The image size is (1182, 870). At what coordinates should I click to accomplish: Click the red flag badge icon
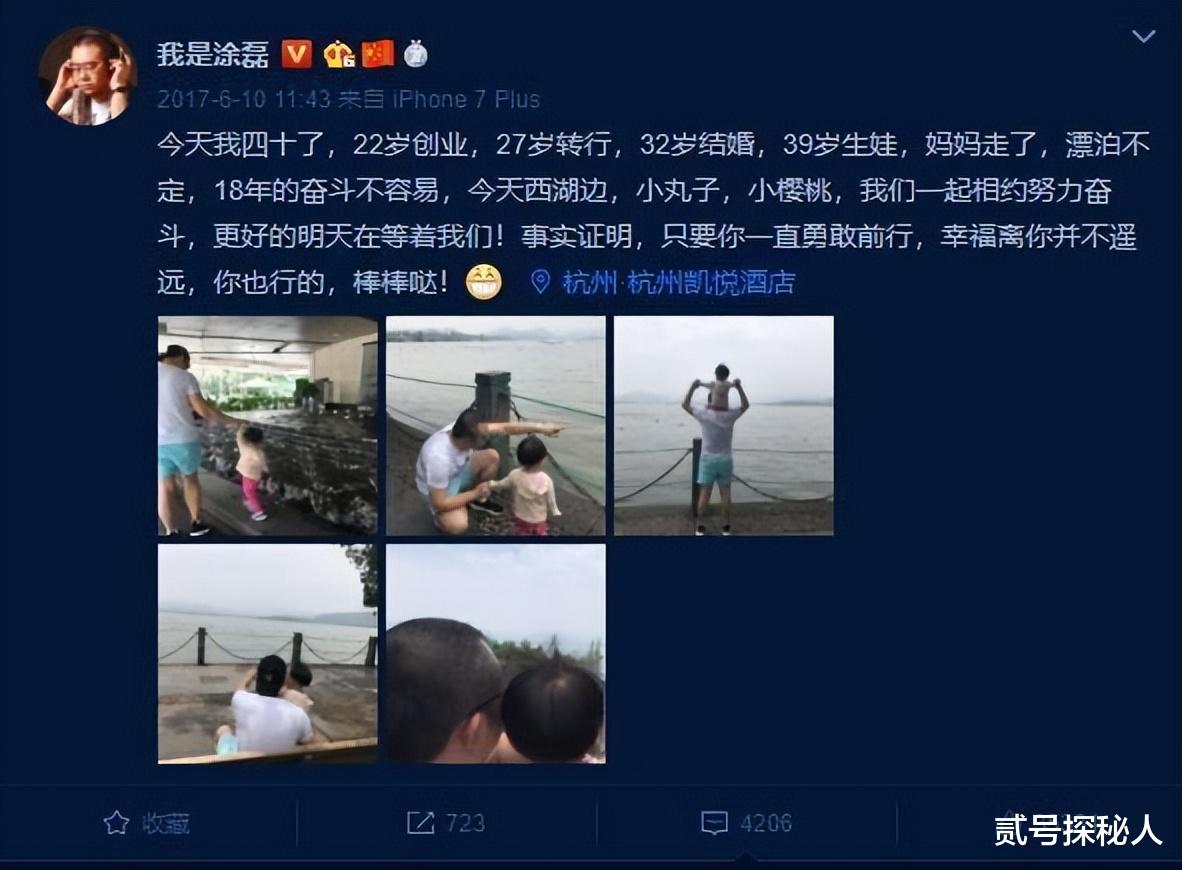click(378, 54)
